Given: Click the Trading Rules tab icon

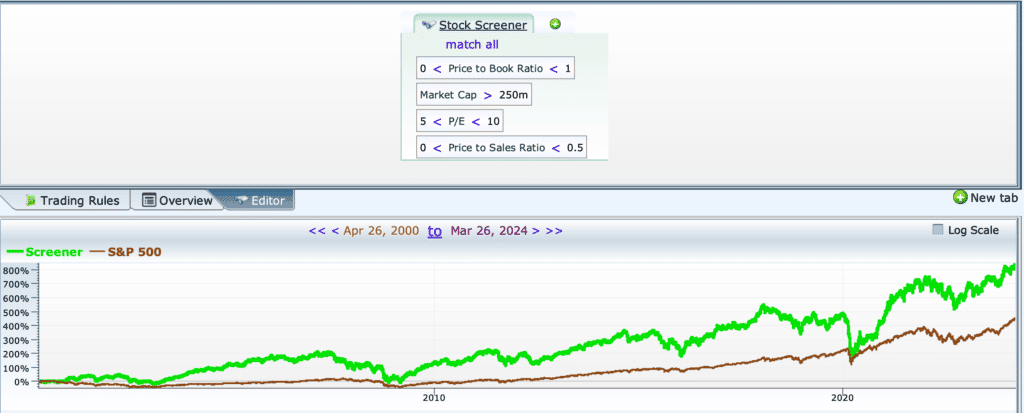Looking at the screenshot, I should click(x=30, y=201).
